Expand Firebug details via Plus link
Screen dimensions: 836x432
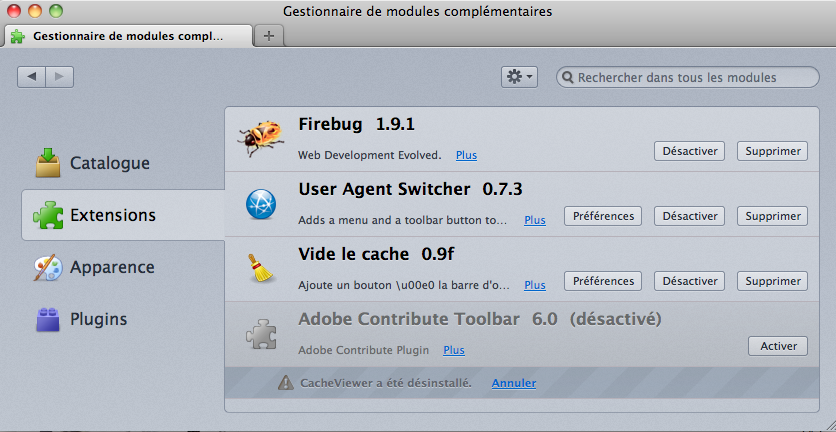pyautogui.click(x=466, y=155)
